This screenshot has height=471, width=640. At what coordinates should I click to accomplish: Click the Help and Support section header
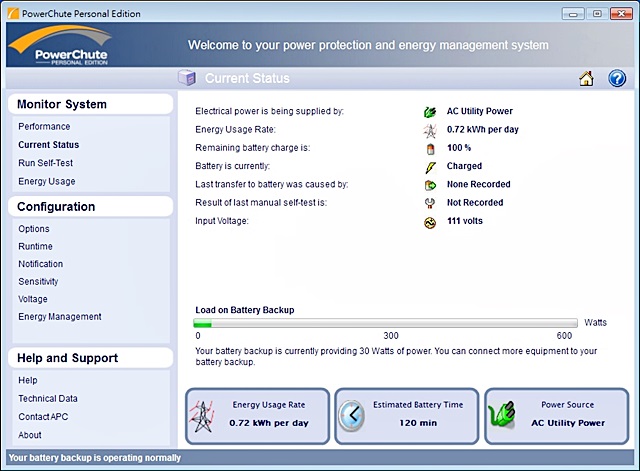90,358
